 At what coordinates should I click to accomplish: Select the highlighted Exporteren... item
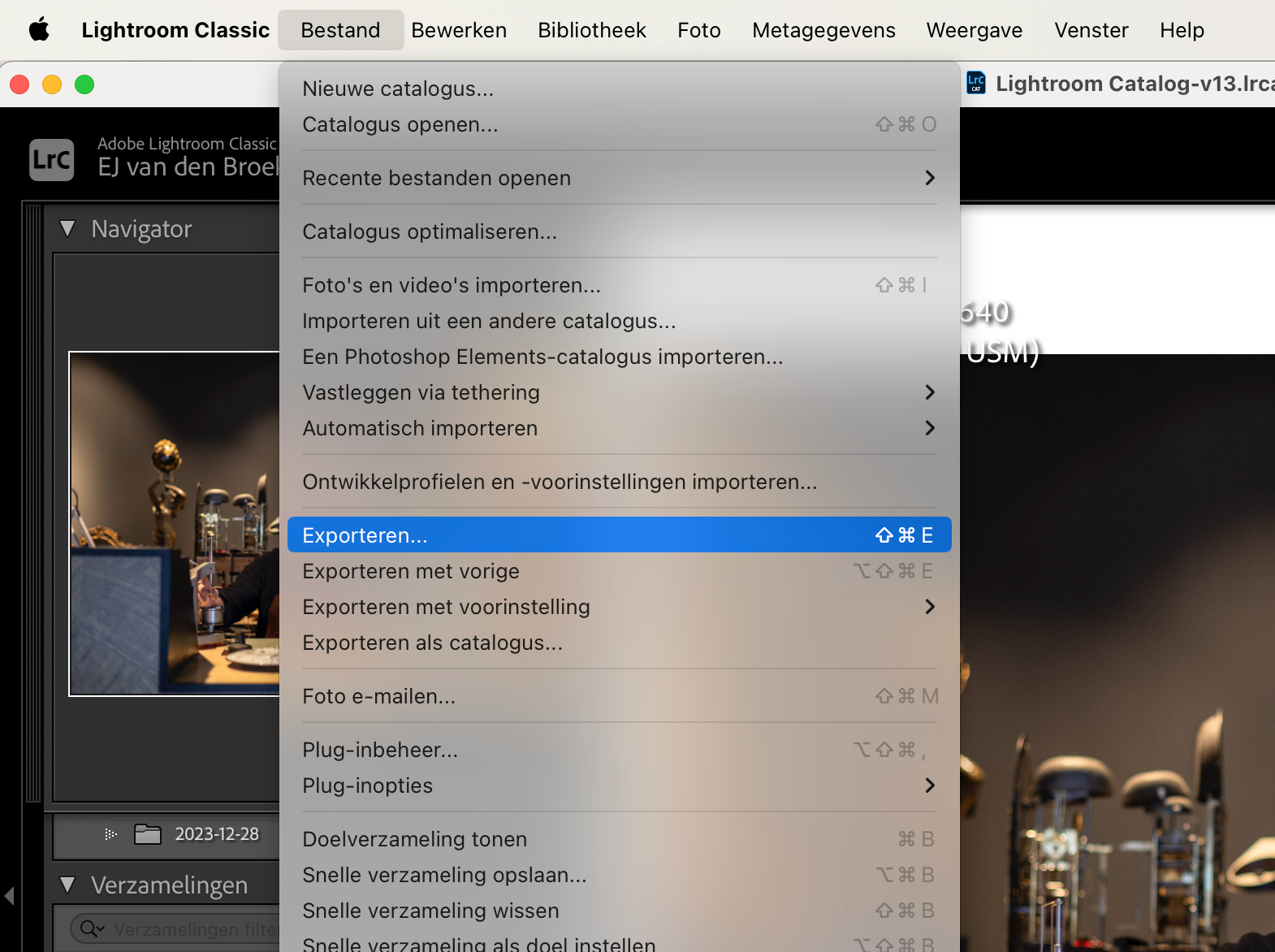tap(619, 535)
